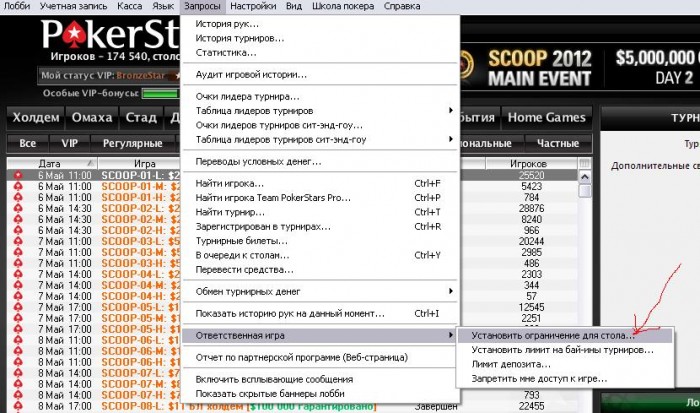
Task: Select the Регулярные filter tab
Action: (x=133, y=143)
